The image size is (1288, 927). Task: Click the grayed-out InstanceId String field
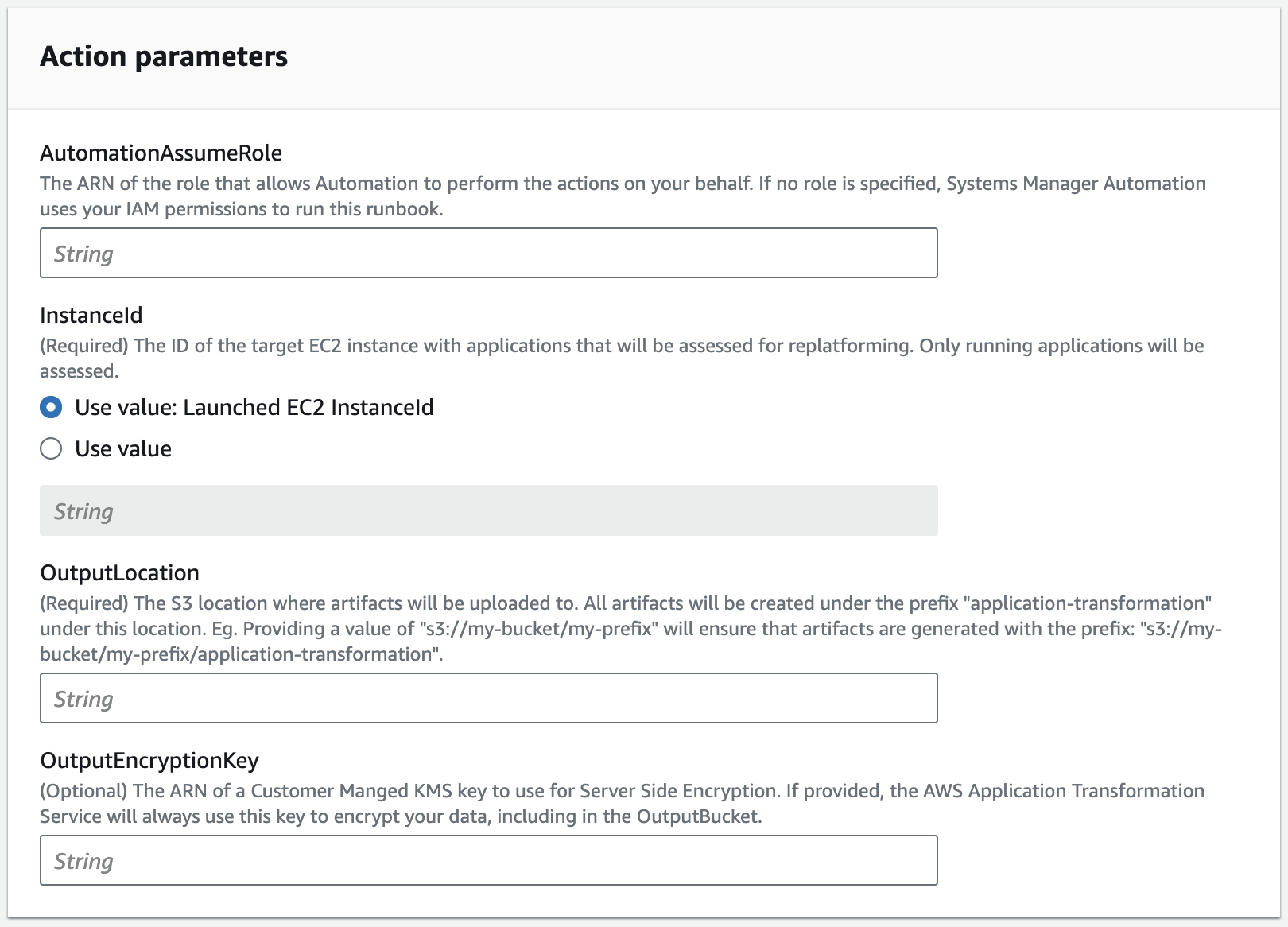coord(487,510)
